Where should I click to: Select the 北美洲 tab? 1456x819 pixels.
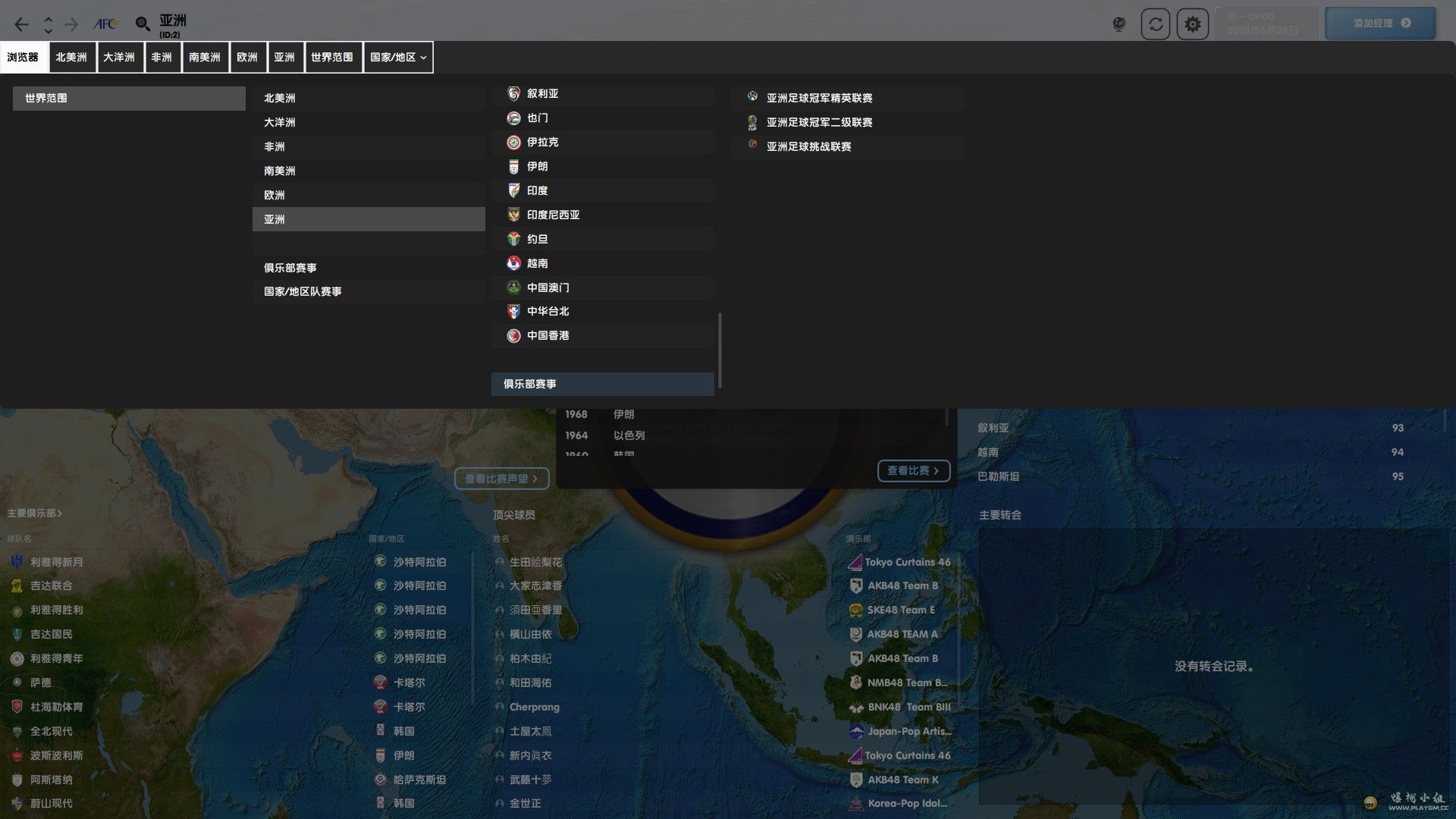pos(71,57)
